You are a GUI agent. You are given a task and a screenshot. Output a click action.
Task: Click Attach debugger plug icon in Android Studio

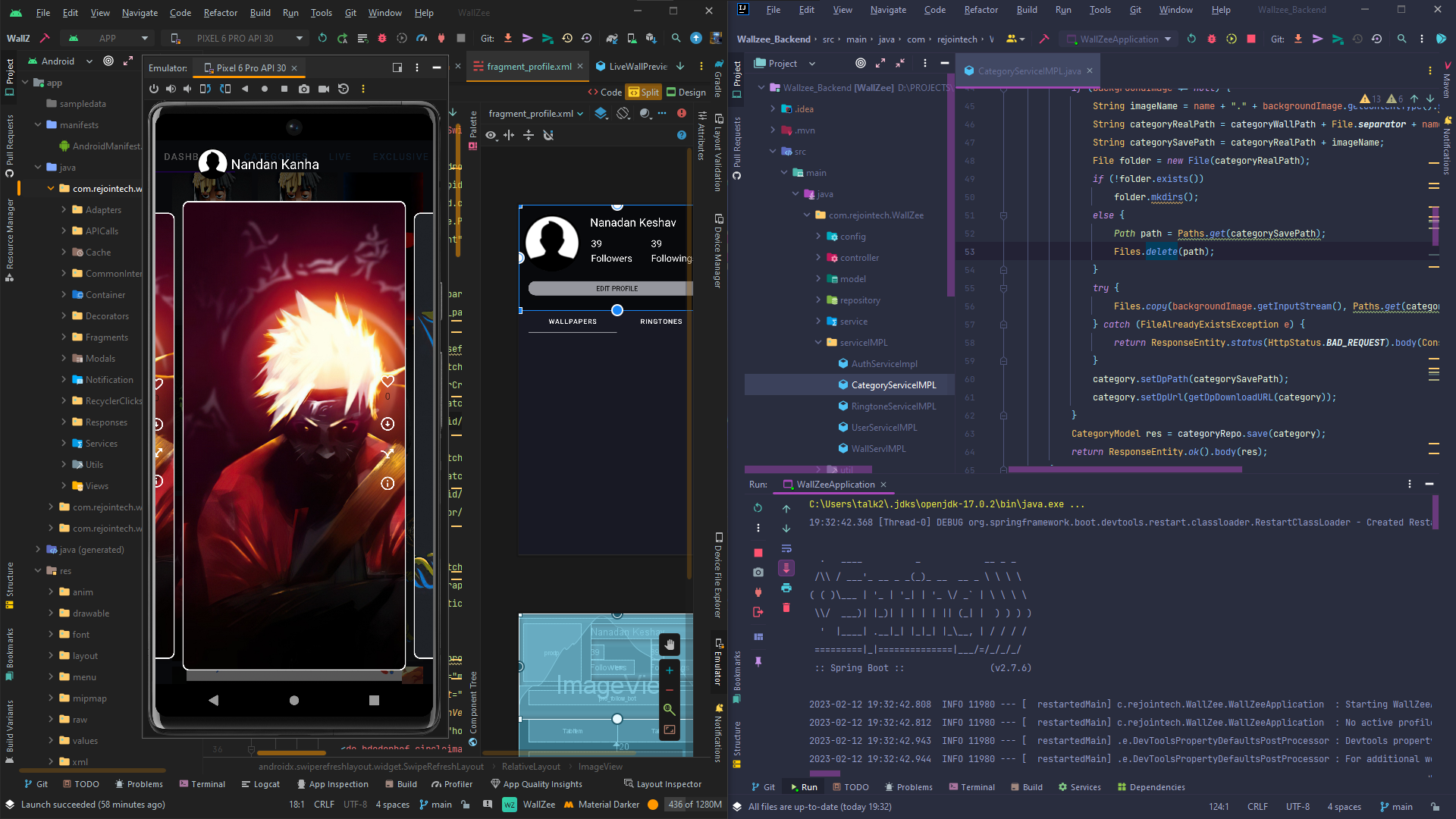pyautogui.click(x=441, y=38)
